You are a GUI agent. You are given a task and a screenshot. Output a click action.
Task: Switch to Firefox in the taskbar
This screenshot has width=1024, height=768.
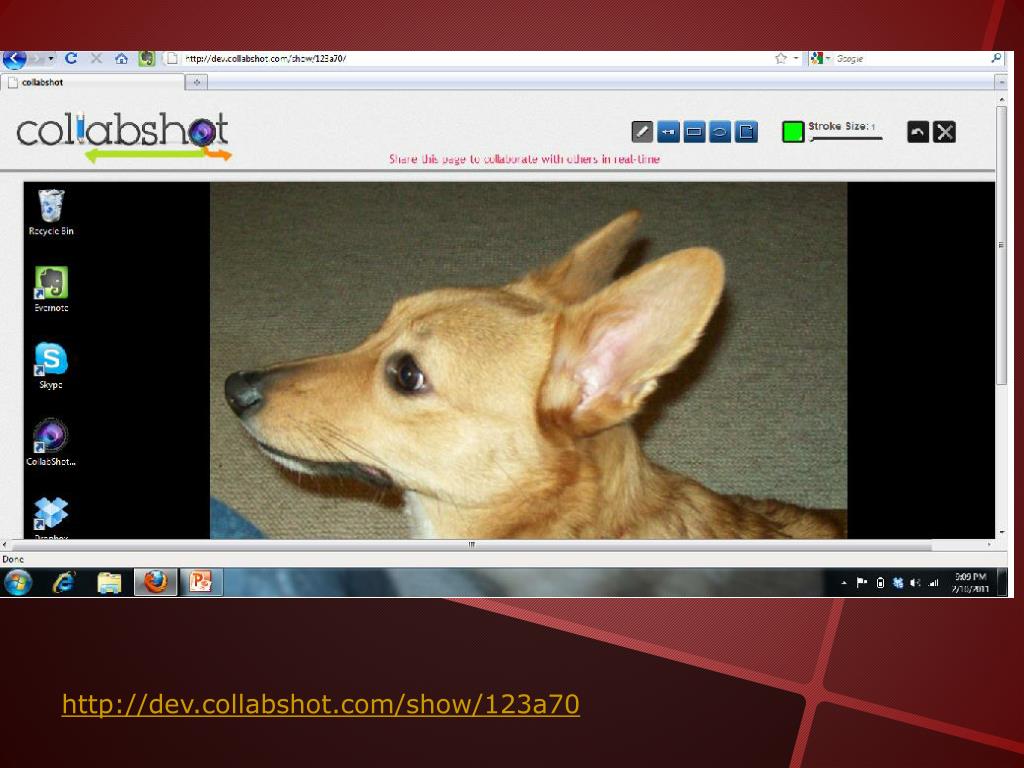[x=155, y=582]
